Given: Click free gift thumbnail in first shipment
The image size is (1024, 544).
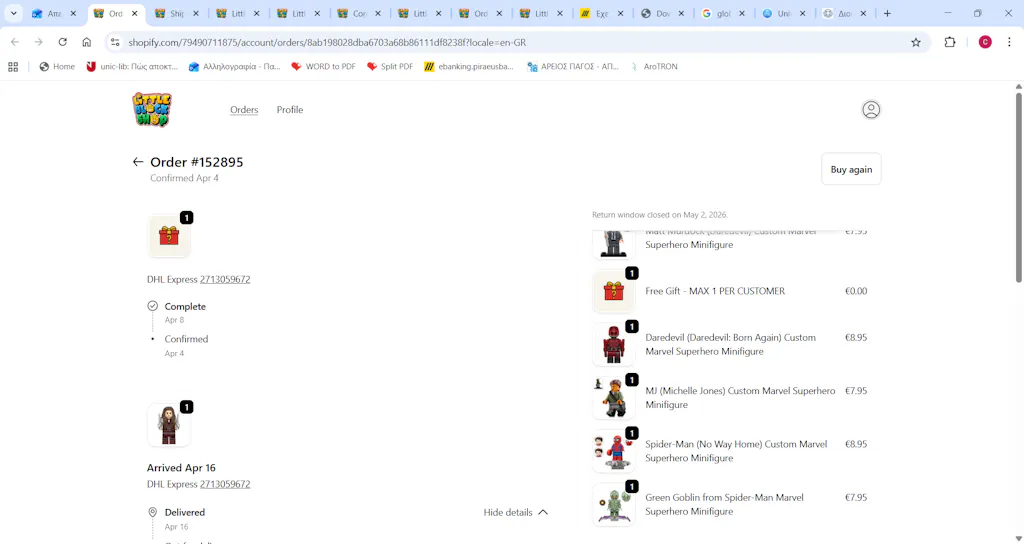Looking at the screenshot, I should 168,235.
